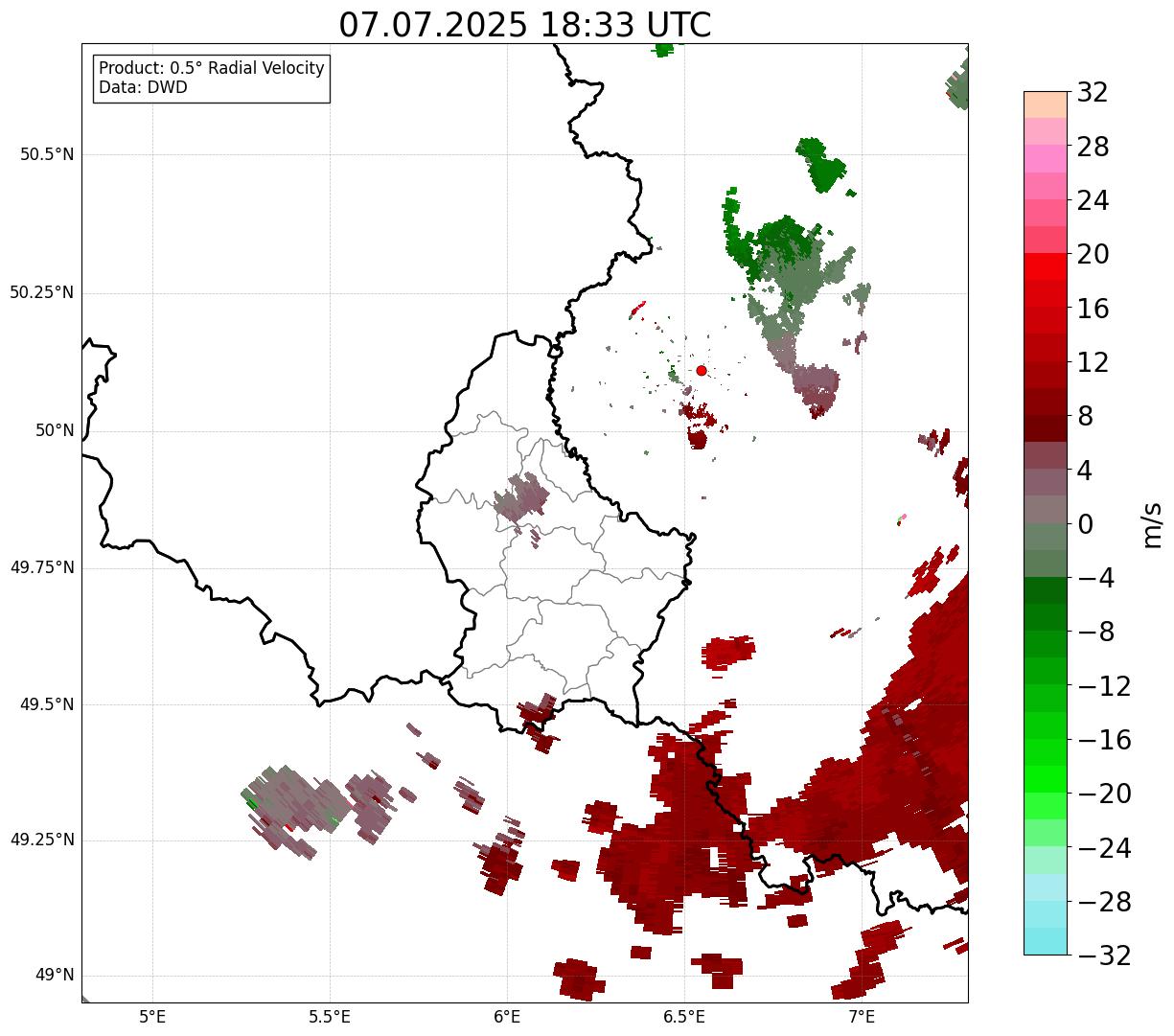This screenshot has width=1174, height=1036.
Task: Click the Data: DWD label
Action: coord(144,87)
